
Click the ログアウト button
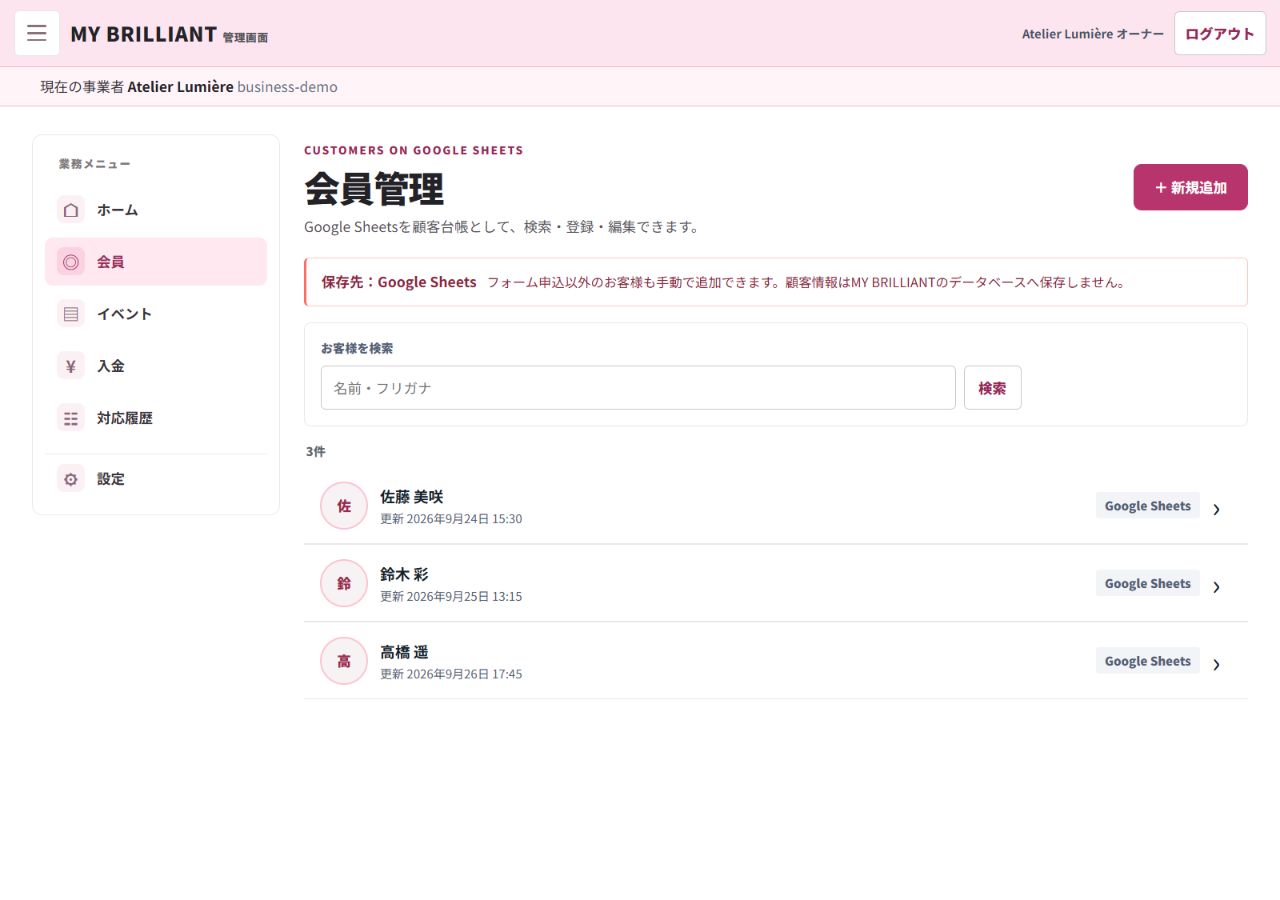[x=1220, y=33]
